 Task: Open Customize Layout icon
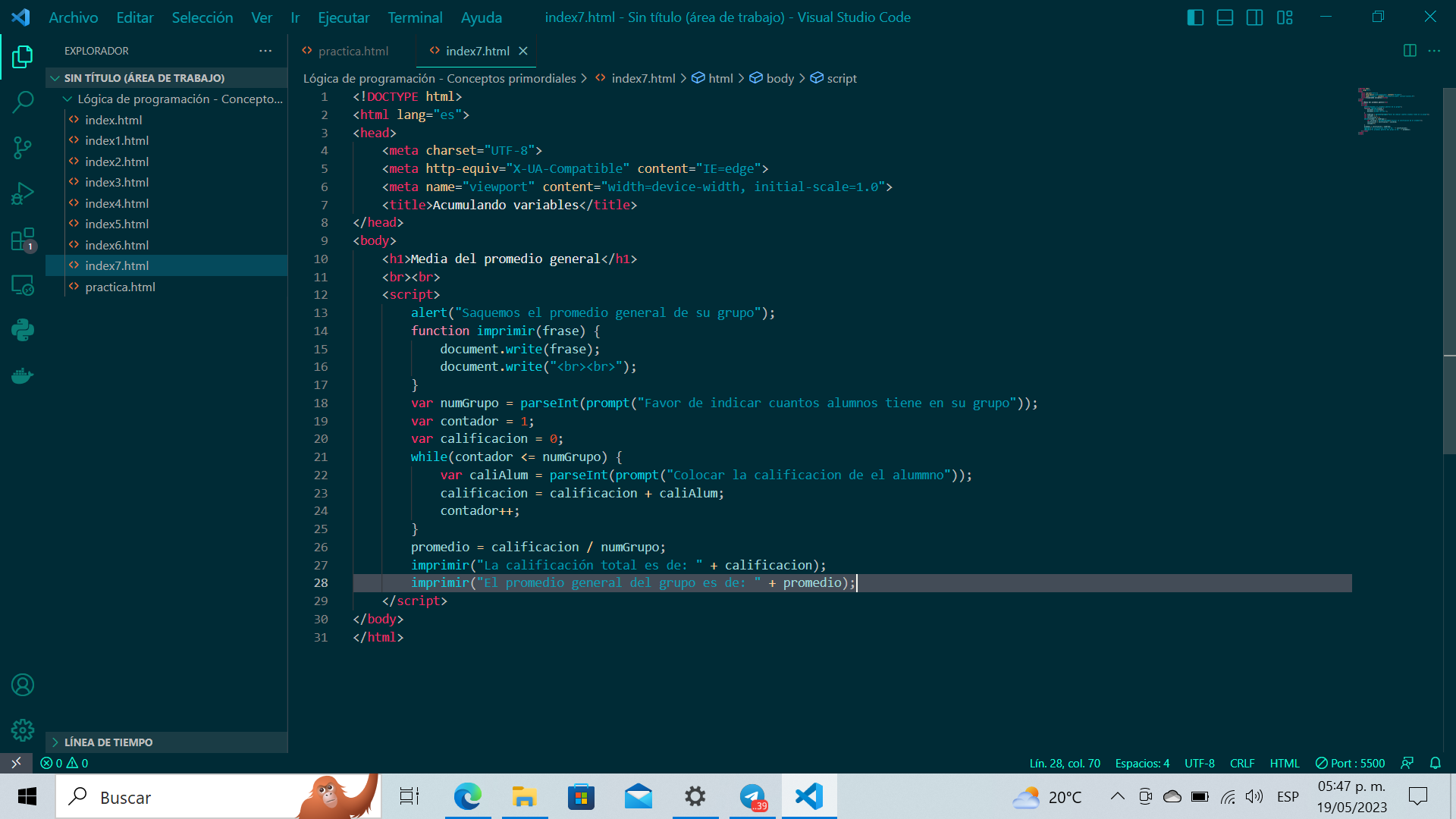pos(1285,17)
